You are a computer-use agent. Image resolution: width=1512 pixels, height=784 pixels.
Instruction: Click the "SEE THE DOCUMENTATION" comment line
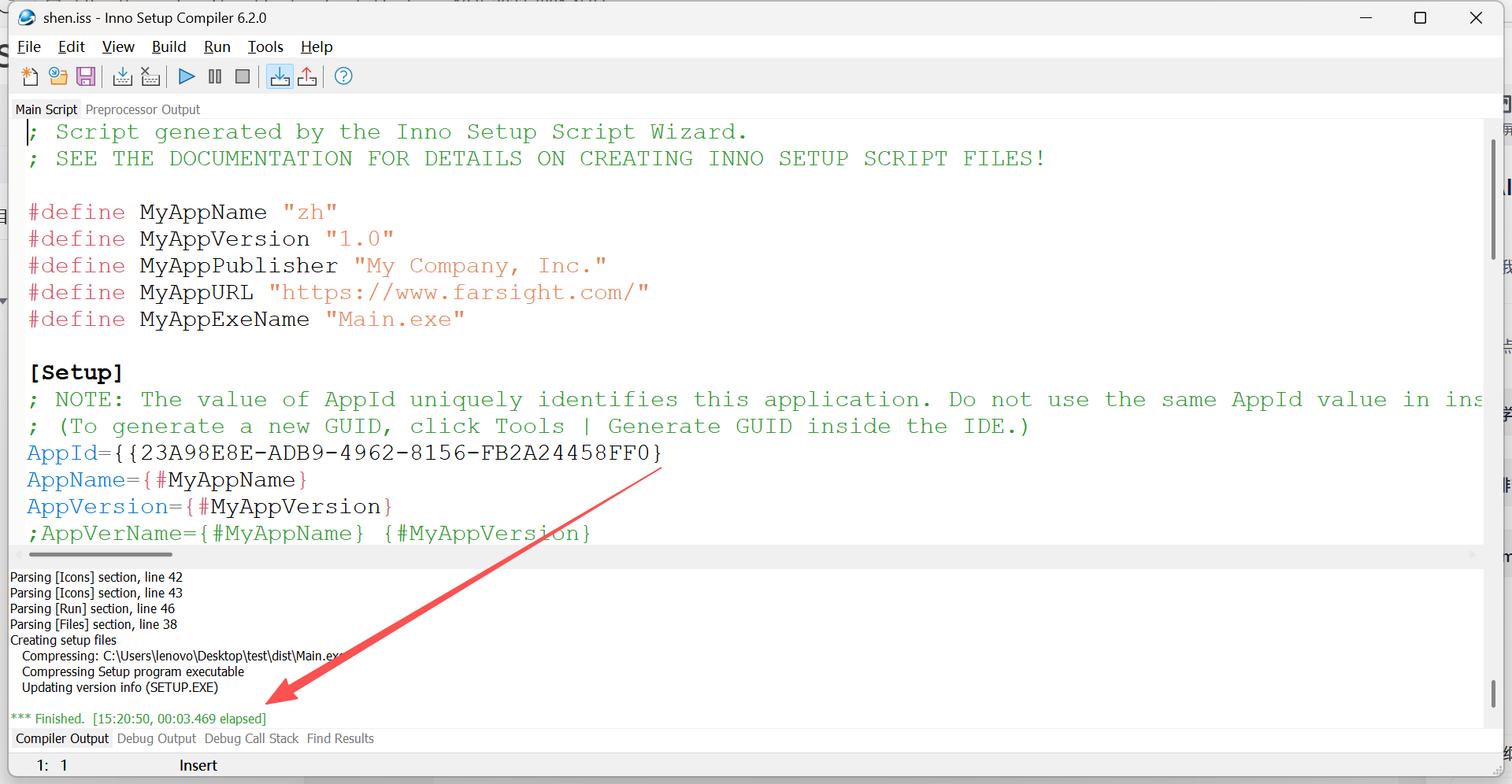click(537, 158)
